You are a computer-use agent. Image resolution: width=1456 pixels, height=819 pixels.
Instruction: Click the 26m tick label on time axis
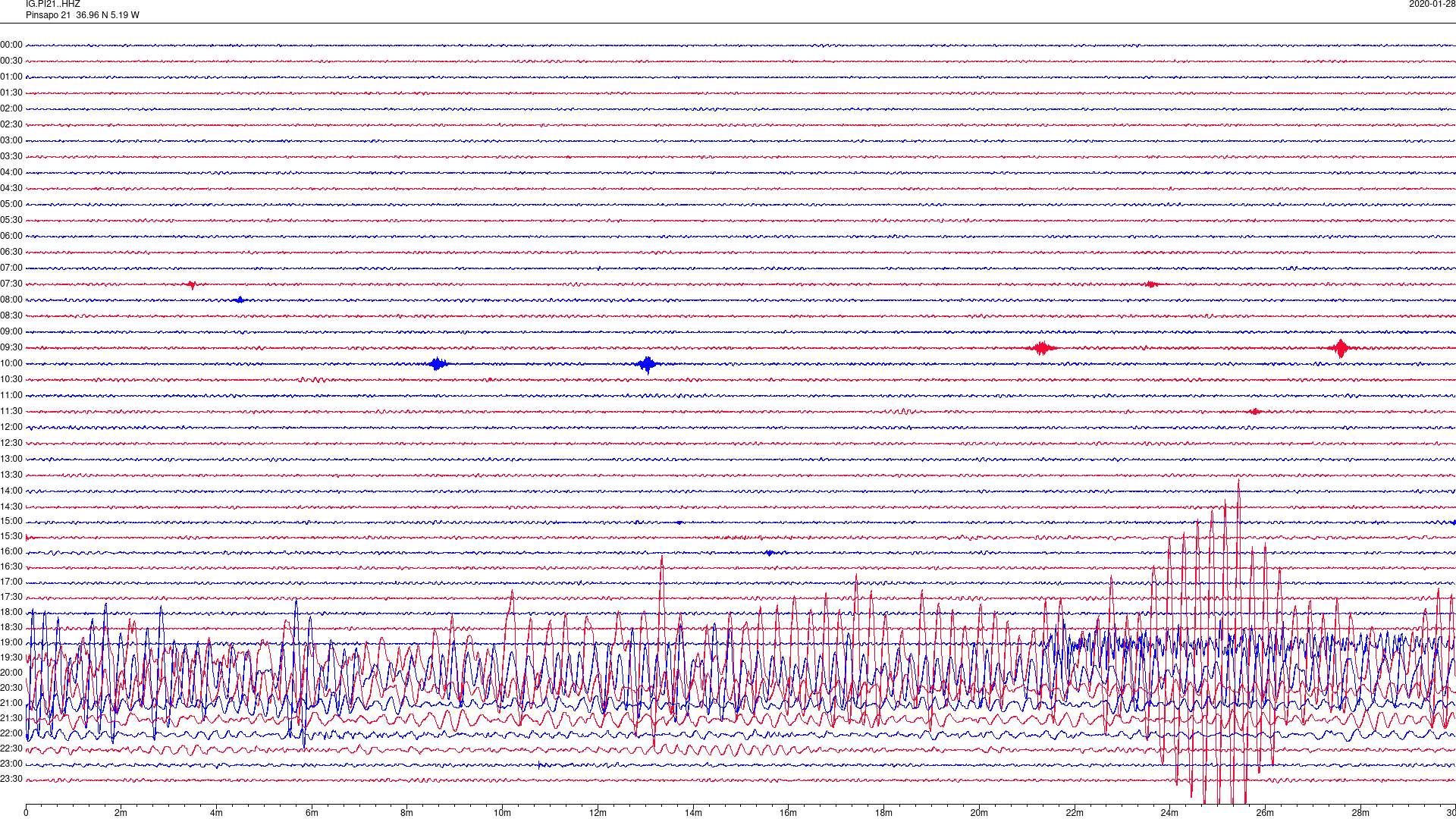[x=1265, y=814]
